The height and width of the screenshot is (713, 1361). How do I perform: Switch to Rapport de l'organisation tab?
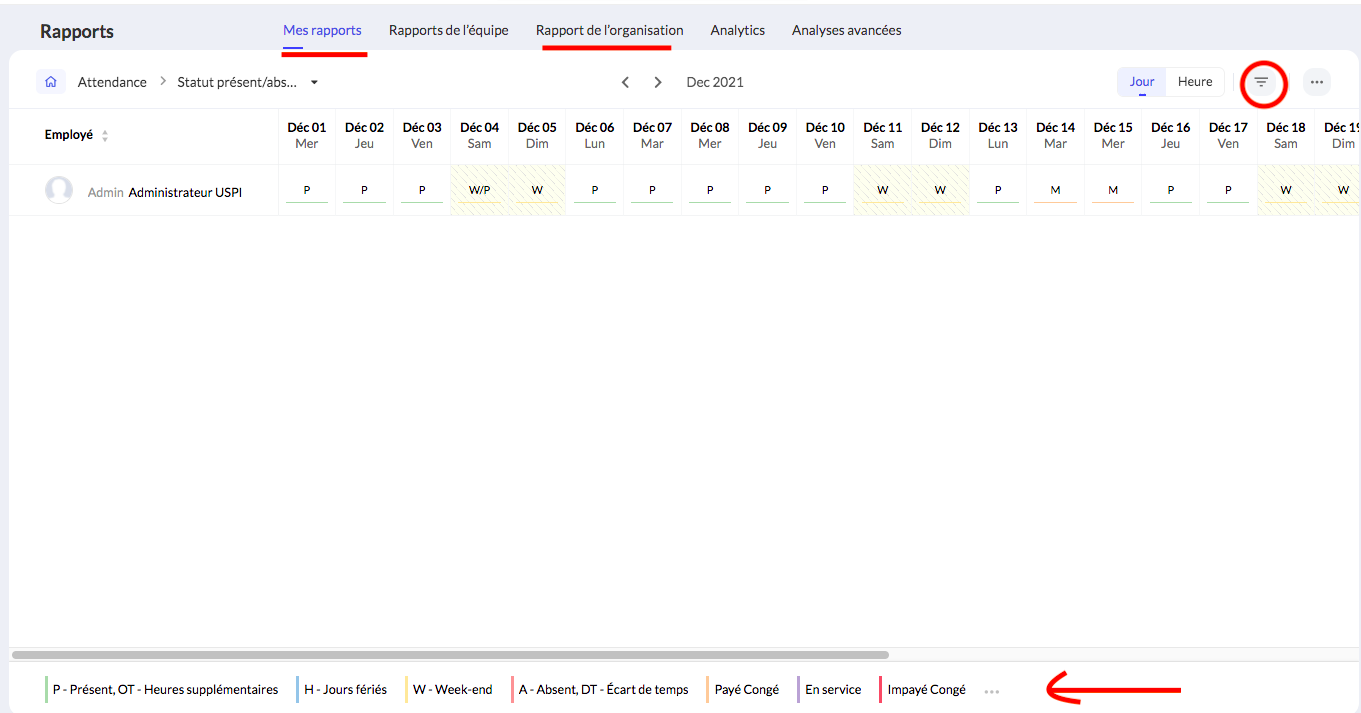[x=609, y=30]
